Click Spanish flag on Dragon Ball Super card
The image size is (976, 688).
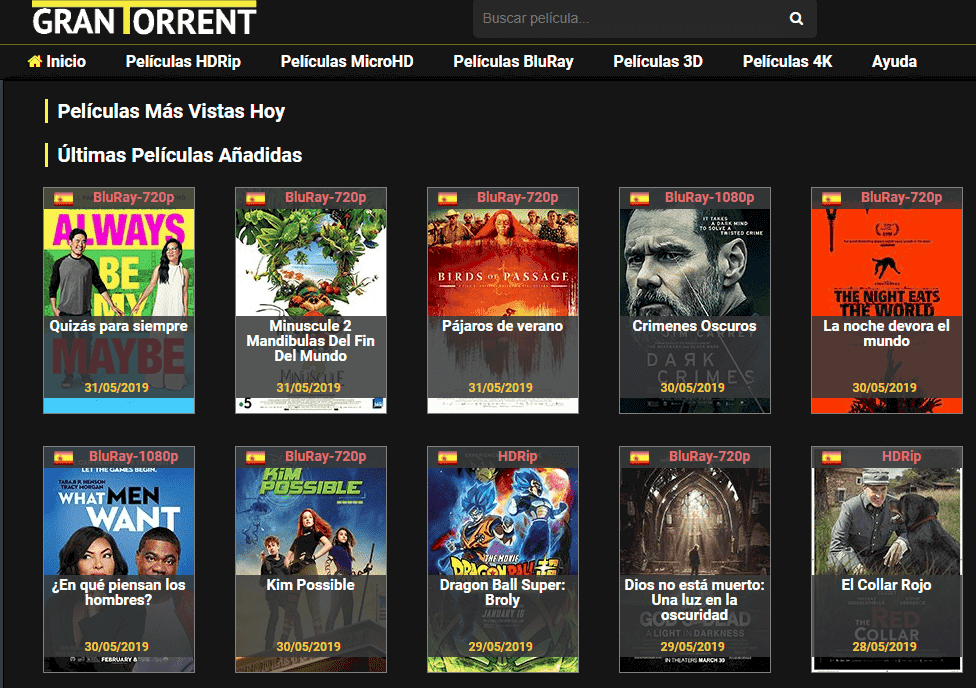coord(448,457)
